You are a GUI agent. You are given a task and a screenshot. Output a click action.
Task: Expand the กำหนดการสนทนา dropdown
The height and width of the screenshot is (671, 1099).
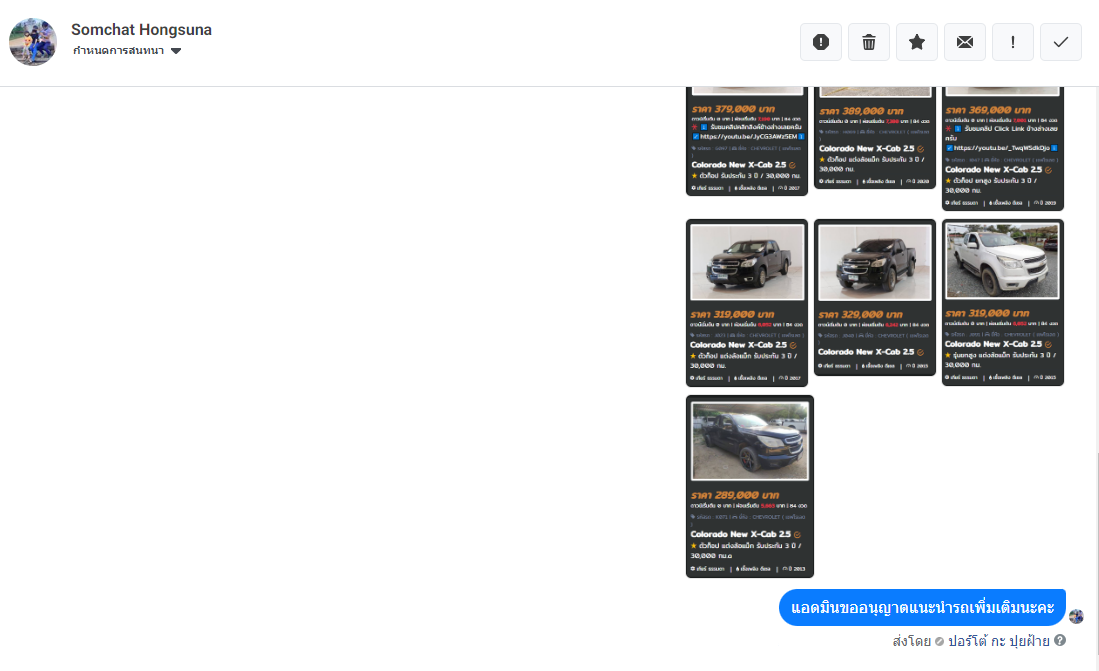(x=127, y=50)
